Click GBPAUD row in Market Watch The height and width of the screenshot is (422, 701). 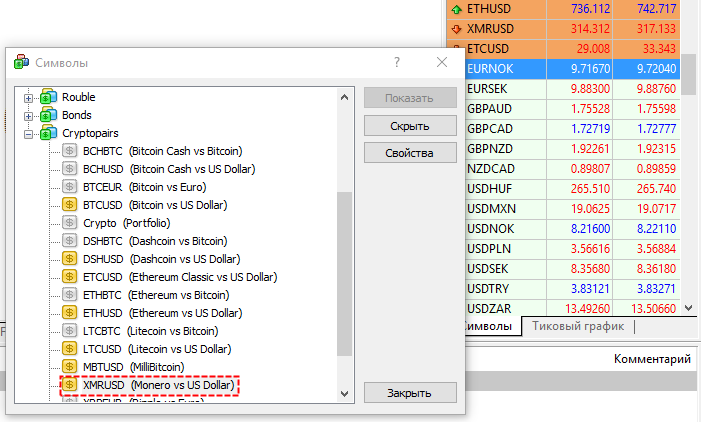pos(572,109)
